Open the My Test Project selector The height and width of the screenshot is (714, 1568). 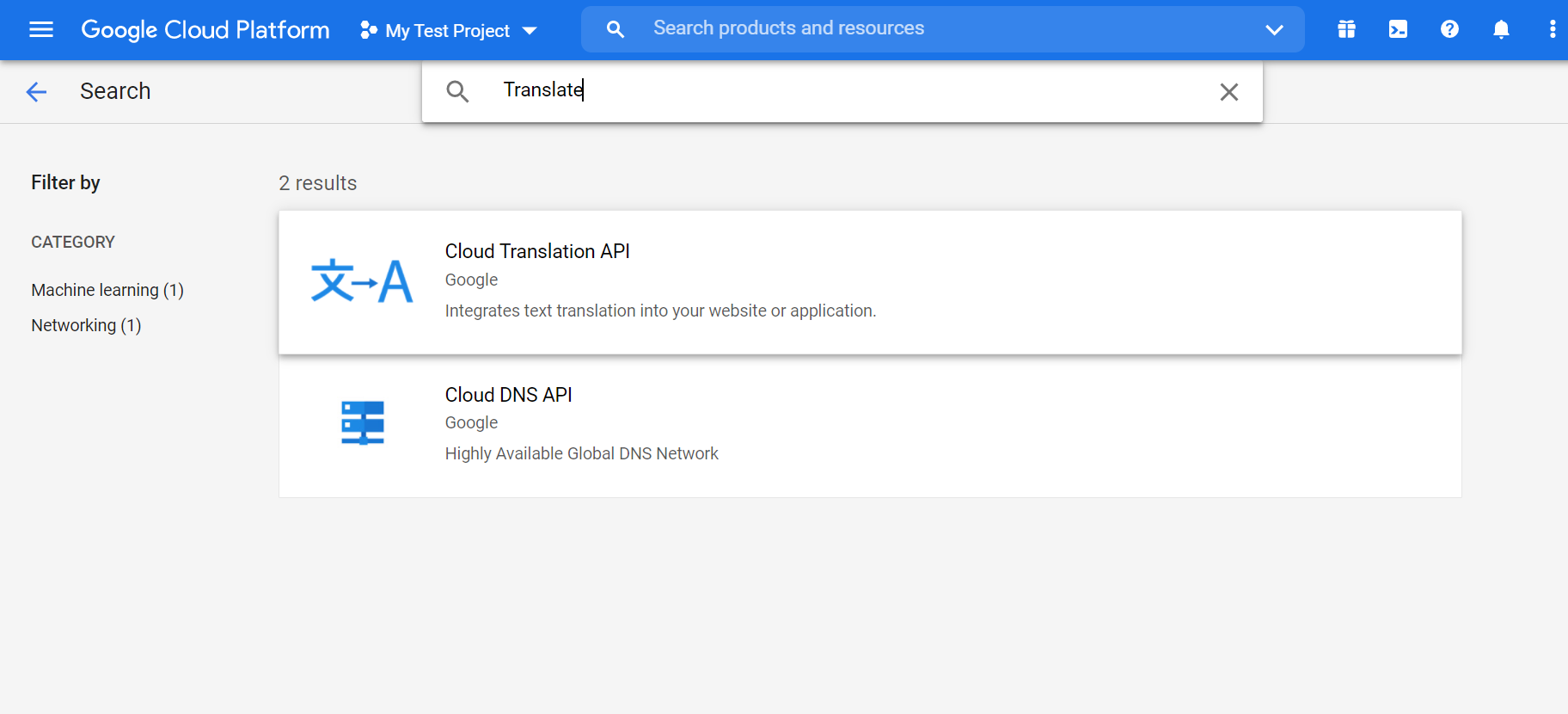point(448,30)
